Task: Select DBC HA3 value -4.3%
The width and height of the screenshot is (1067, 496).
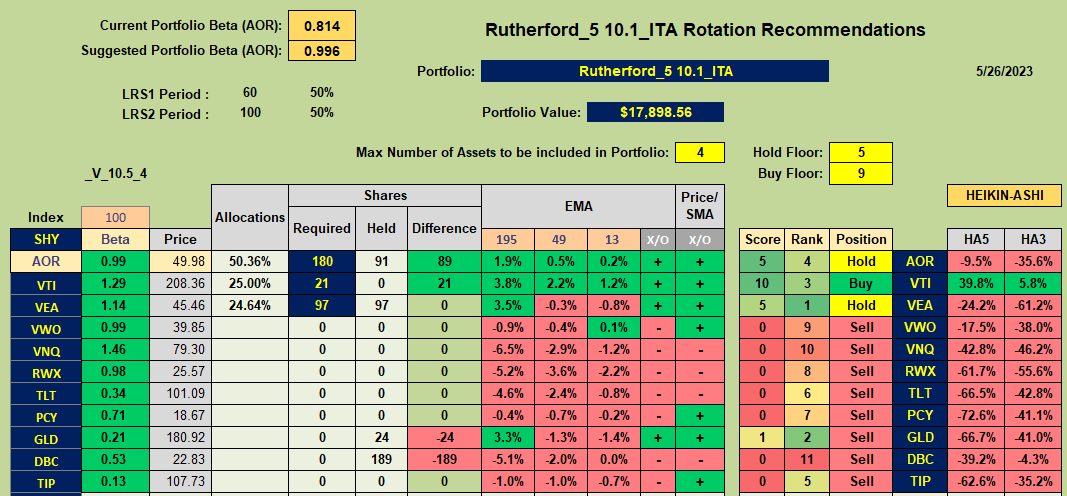Action: click(x=1033, y=460)
